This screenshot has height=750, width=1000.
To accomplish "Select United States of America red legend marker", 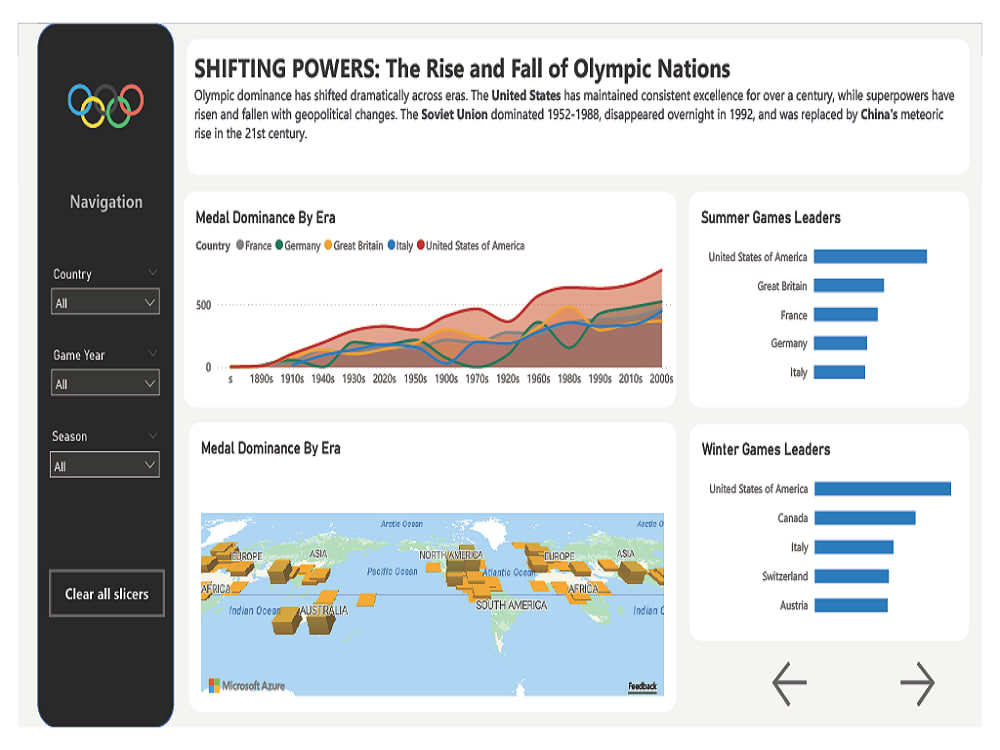I will 421,245.
